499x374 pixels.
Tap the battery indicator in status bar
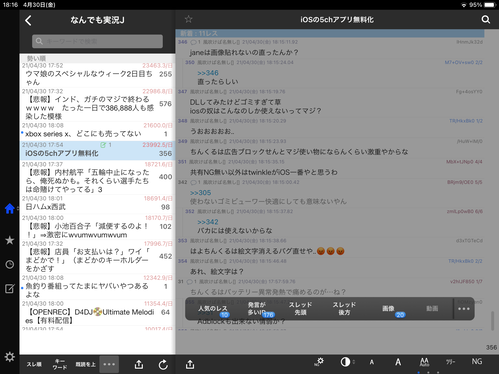click(x=490, y=5)
